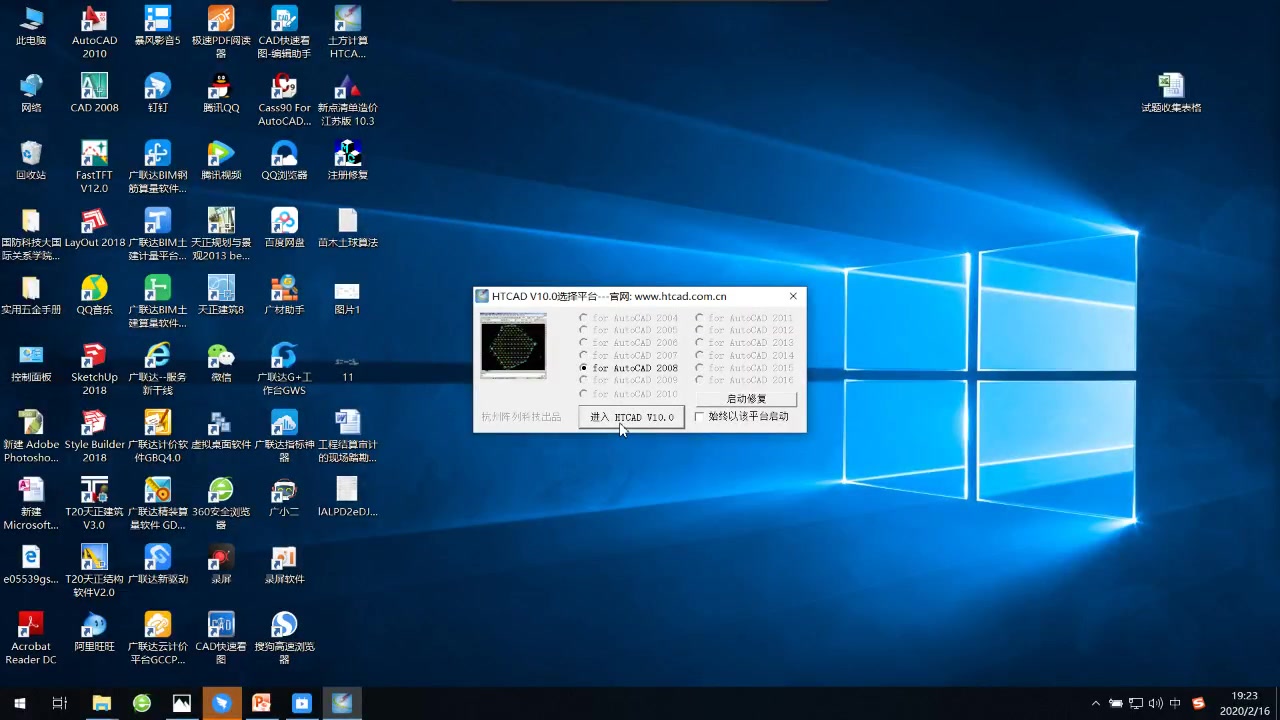Click the 杭州阵列科技出品 label

tap(521, 417)
